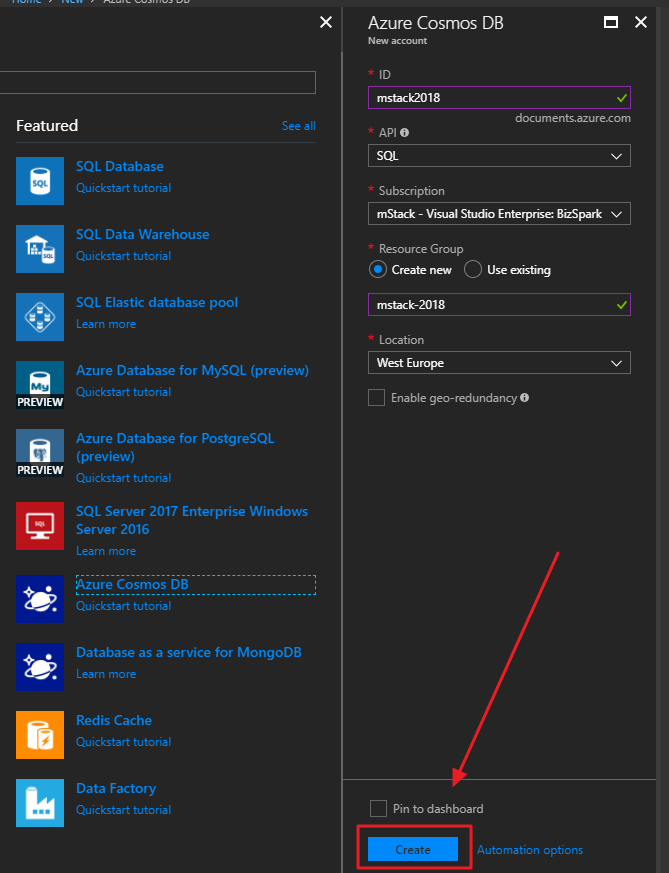Click the API info icon

tap(405, 133)
